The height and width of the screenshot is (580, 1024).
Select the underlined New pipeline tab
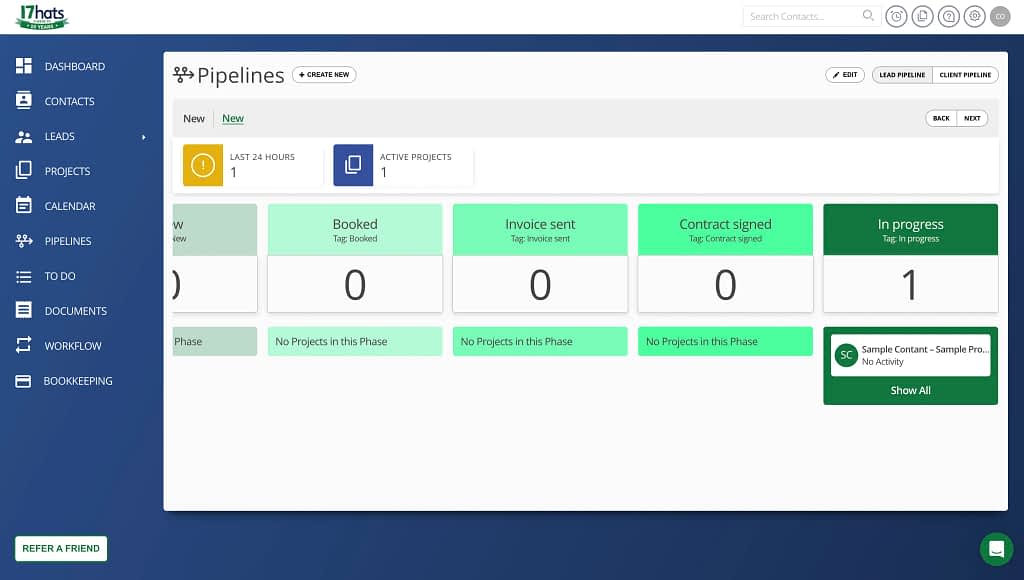coord(232,118)
